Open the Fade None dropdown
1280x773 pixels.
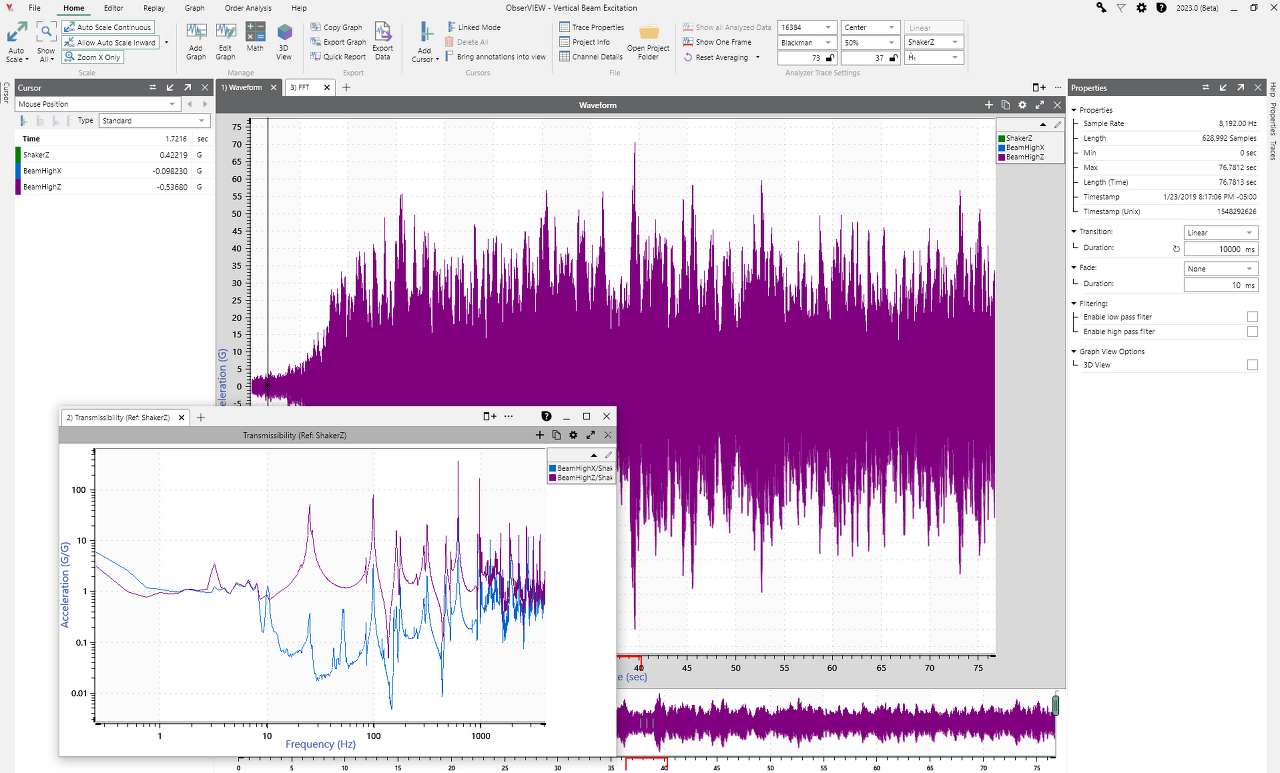tap(1220, 268)
